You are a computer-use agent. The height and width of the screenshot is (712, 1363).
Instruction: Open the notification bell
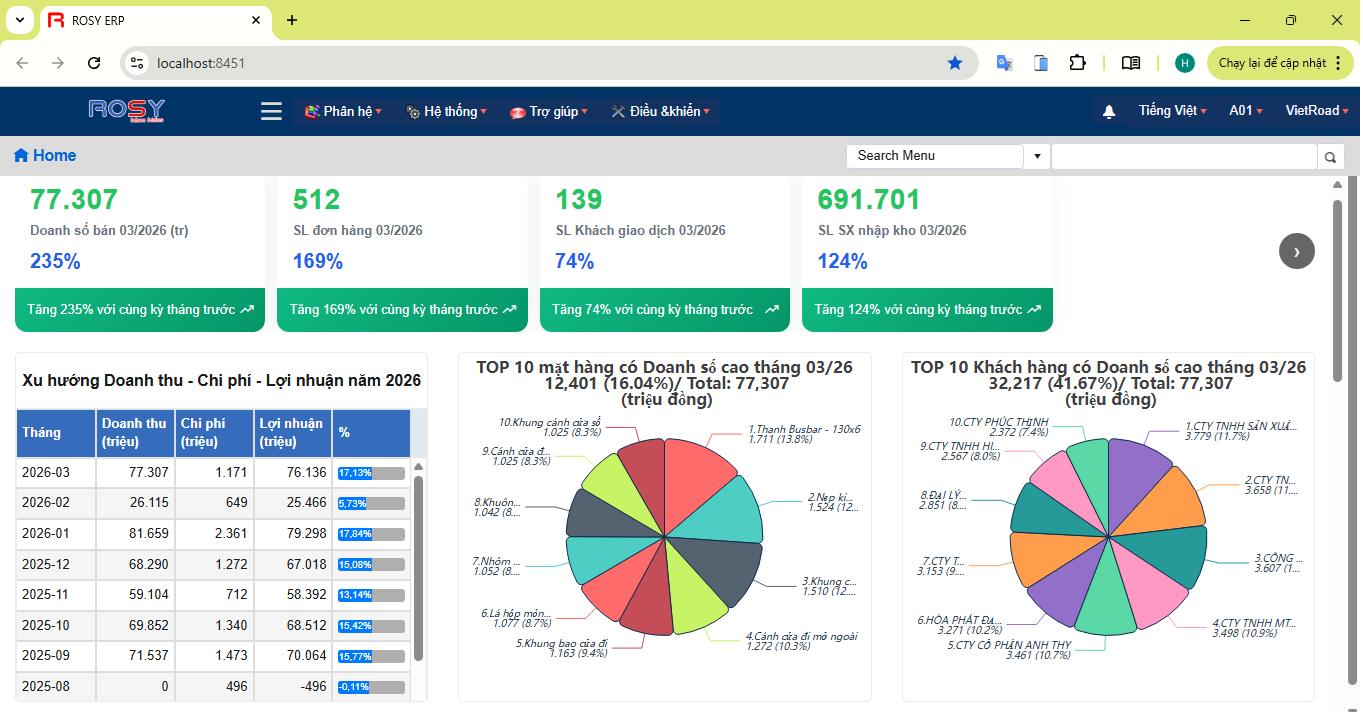pos(1108,112)
